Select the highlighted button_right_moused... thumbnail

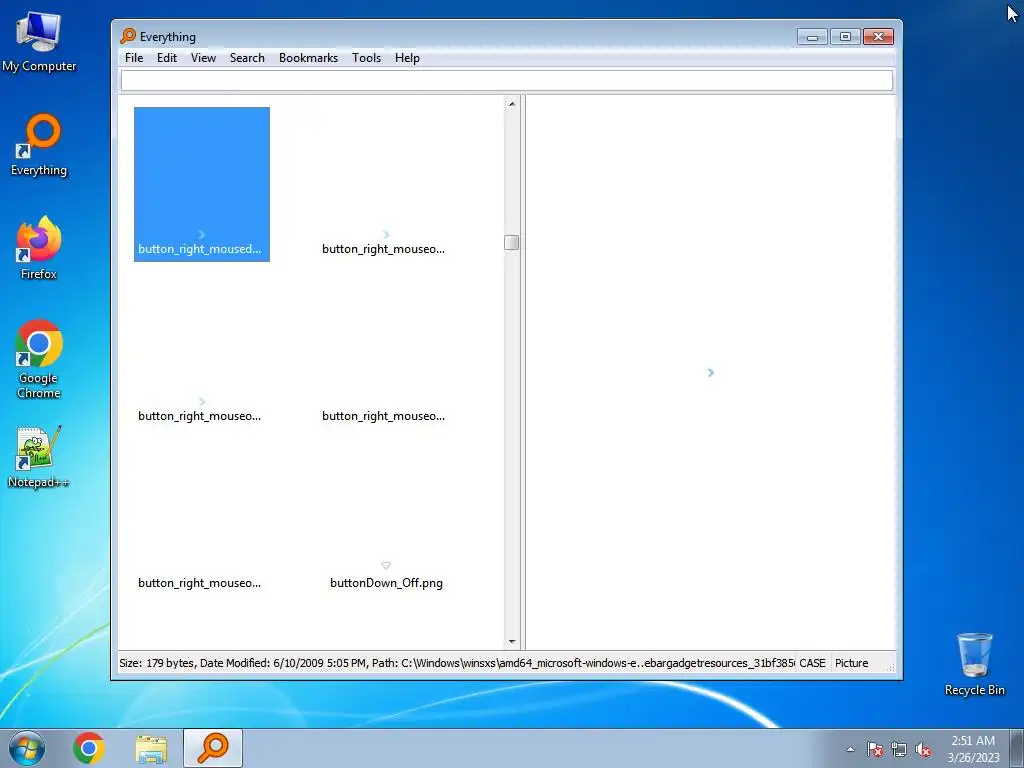coord(202,184)
